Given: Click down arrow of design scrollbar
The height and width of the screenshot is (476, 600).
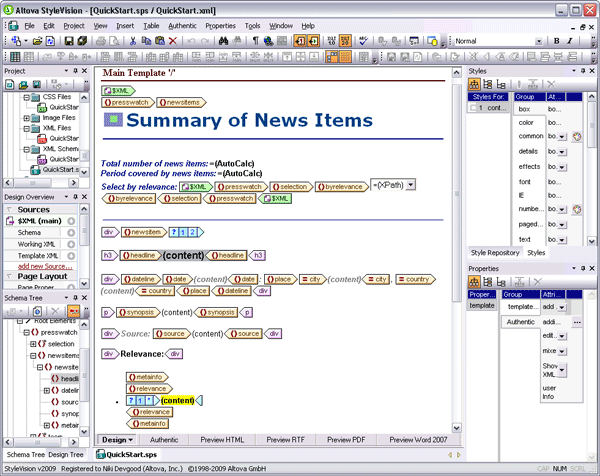Looking at the screenshot, I should click(x=457, y=428).
